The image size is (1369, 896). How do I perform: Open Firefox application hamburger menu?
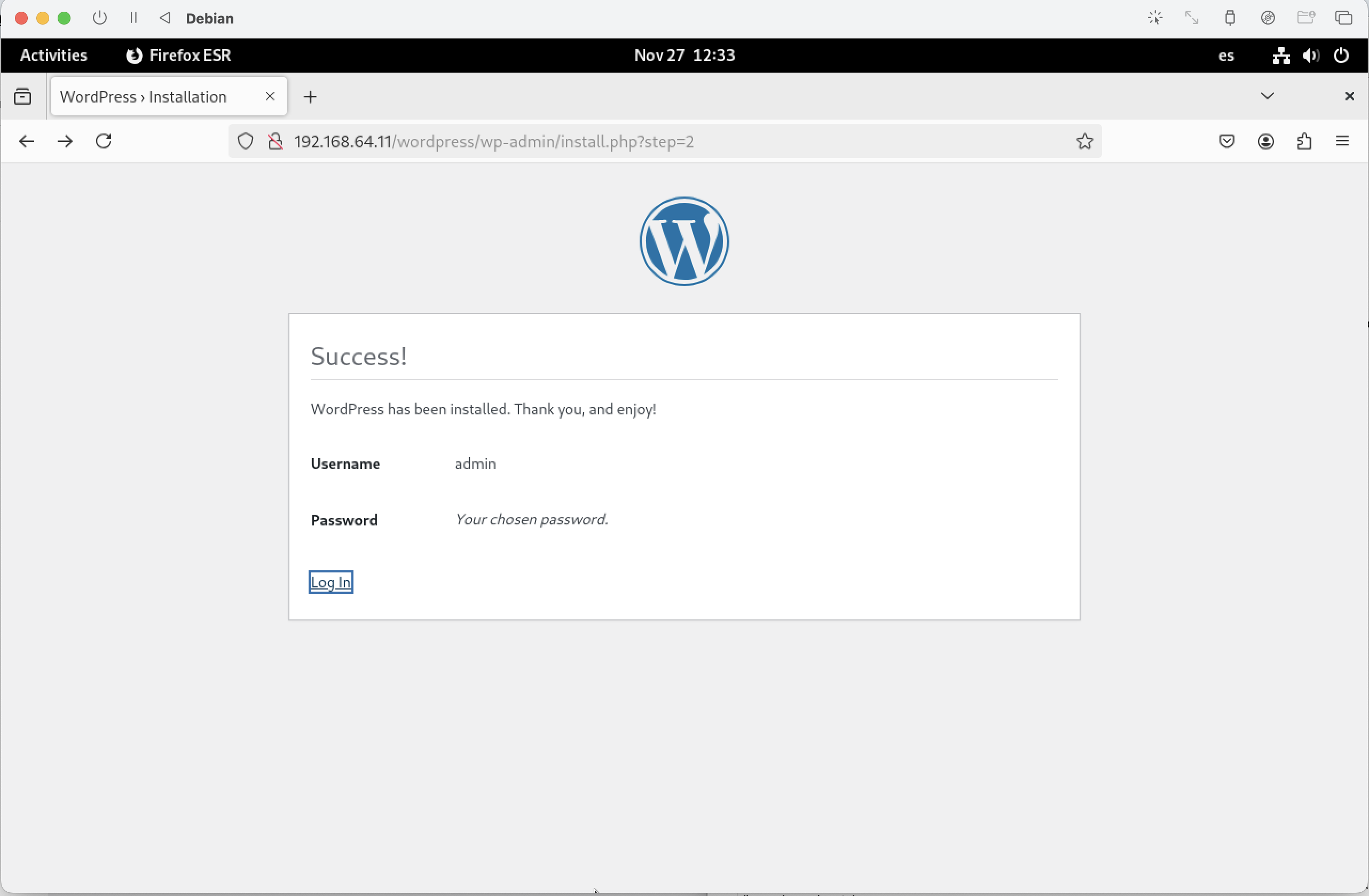(1342, 142)
